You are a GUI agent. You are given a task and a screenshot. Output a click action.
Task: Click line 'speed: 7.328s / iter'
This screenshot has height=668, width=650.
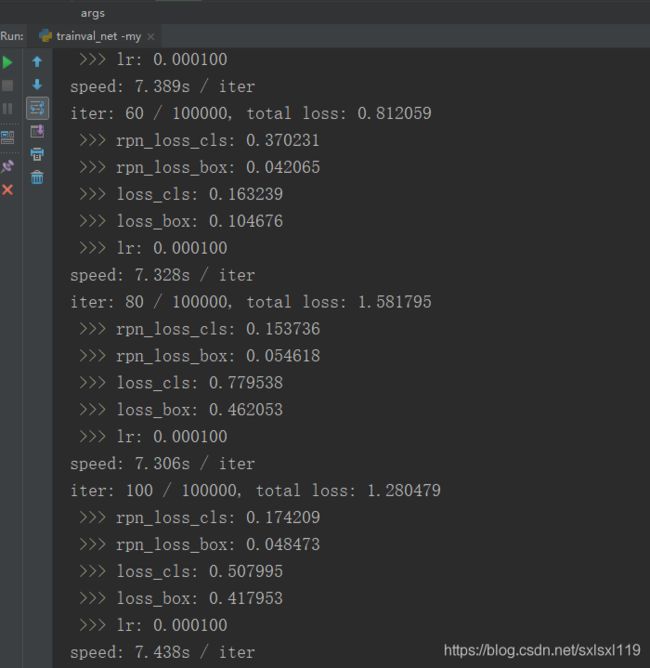click(162, 275)
